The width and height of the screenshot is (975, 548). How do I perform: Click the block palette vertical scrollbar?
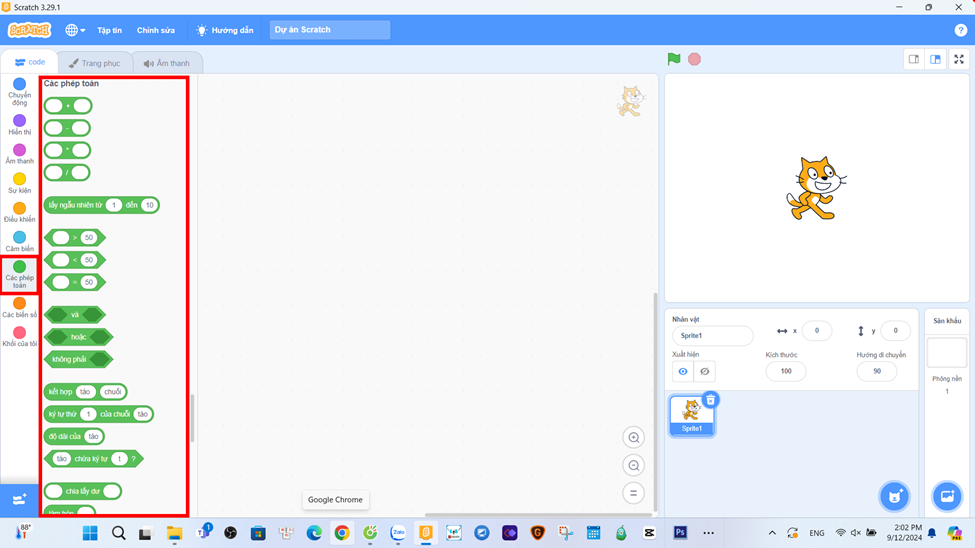[192, 418]
